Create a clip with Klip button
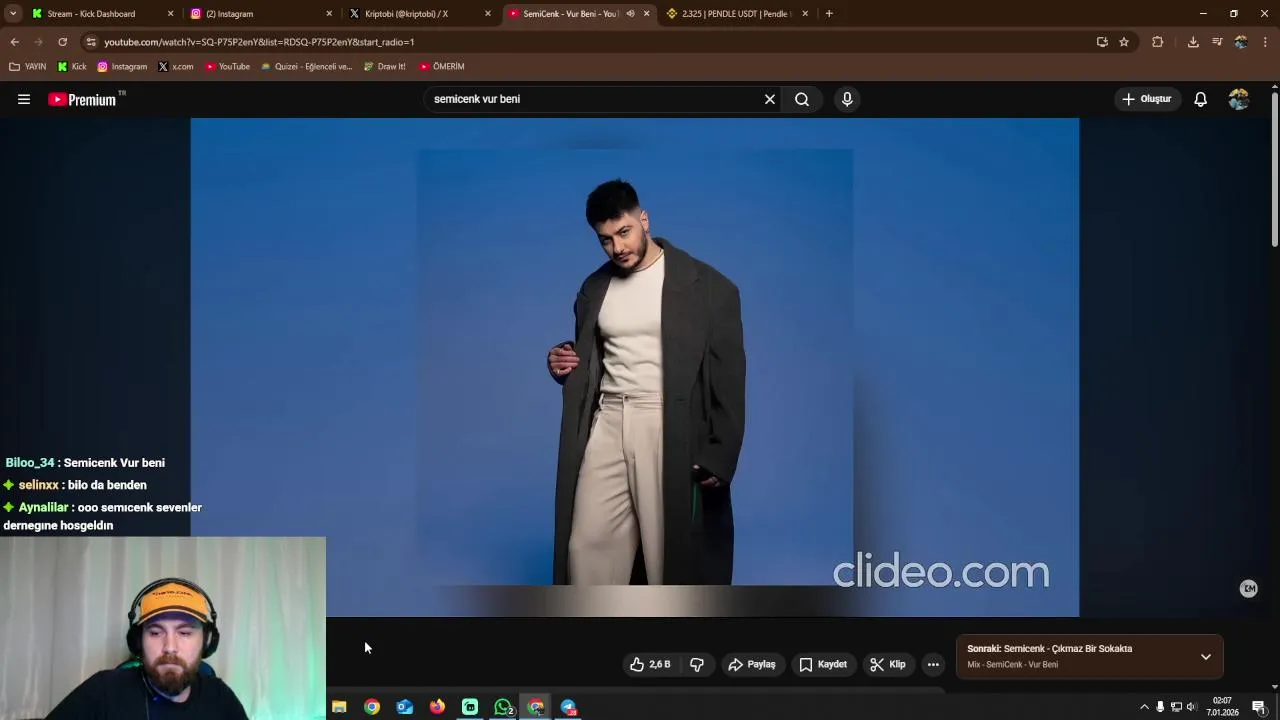The height and width of the screenshot is (720, 1280). click(x=888, y=664)
